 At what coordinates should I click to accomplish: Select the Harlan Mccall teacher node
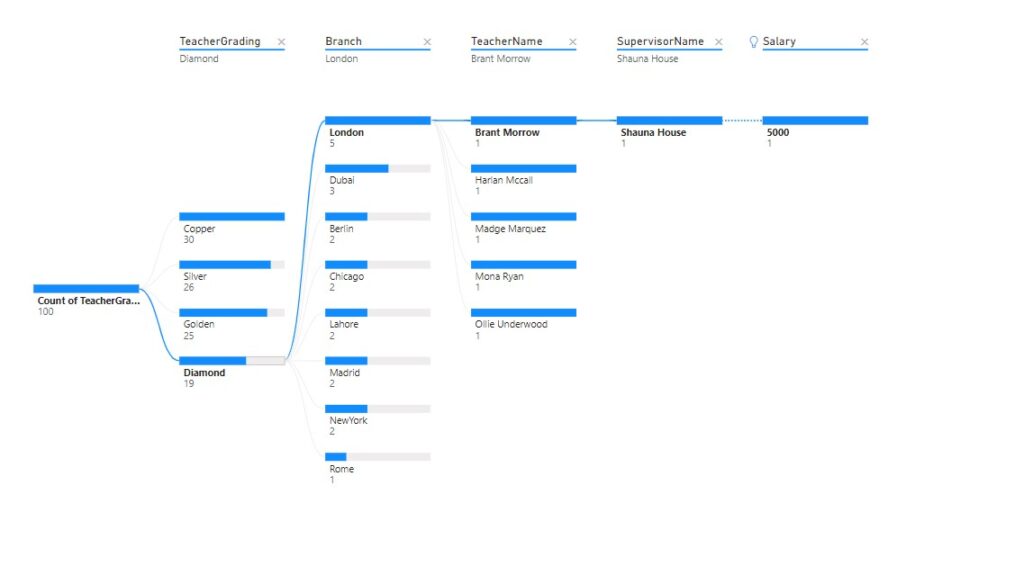click(523, 180)
